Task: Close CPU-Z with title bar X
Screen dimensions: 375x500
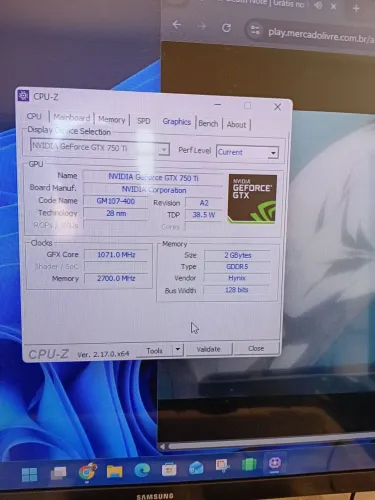Action: point(277,107)
